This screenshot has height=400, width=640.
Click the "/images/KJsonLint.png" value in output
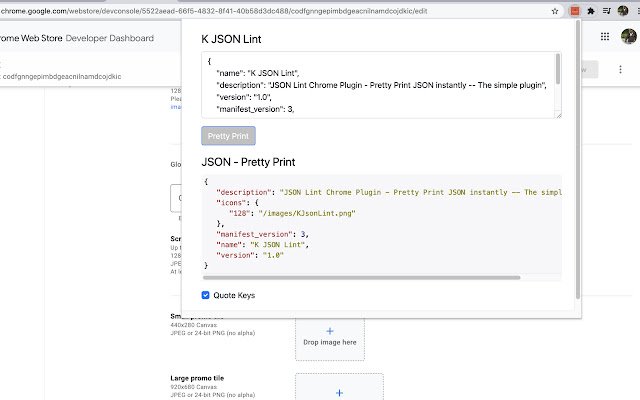pos(307,213)
